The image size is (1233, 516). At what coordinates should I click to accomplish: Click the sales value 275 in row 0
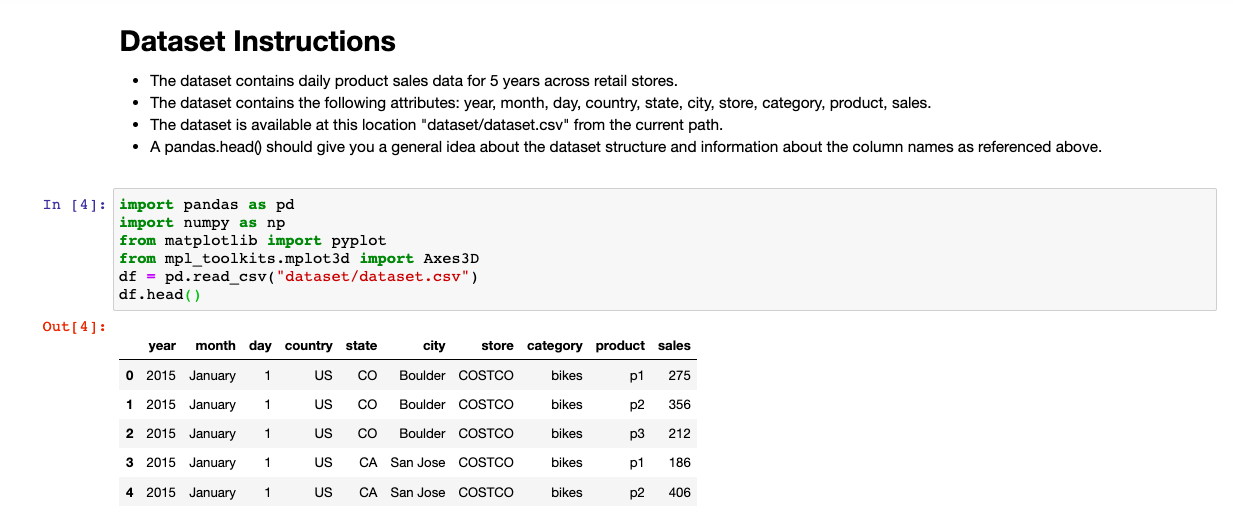click(x=679, y=375)
